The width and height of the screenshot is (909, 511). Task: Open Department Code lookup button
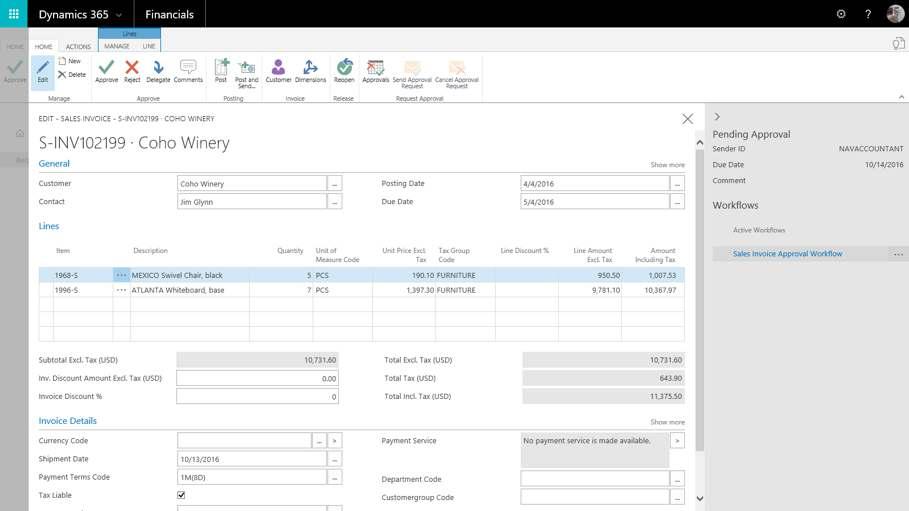(x=677, y=479)
